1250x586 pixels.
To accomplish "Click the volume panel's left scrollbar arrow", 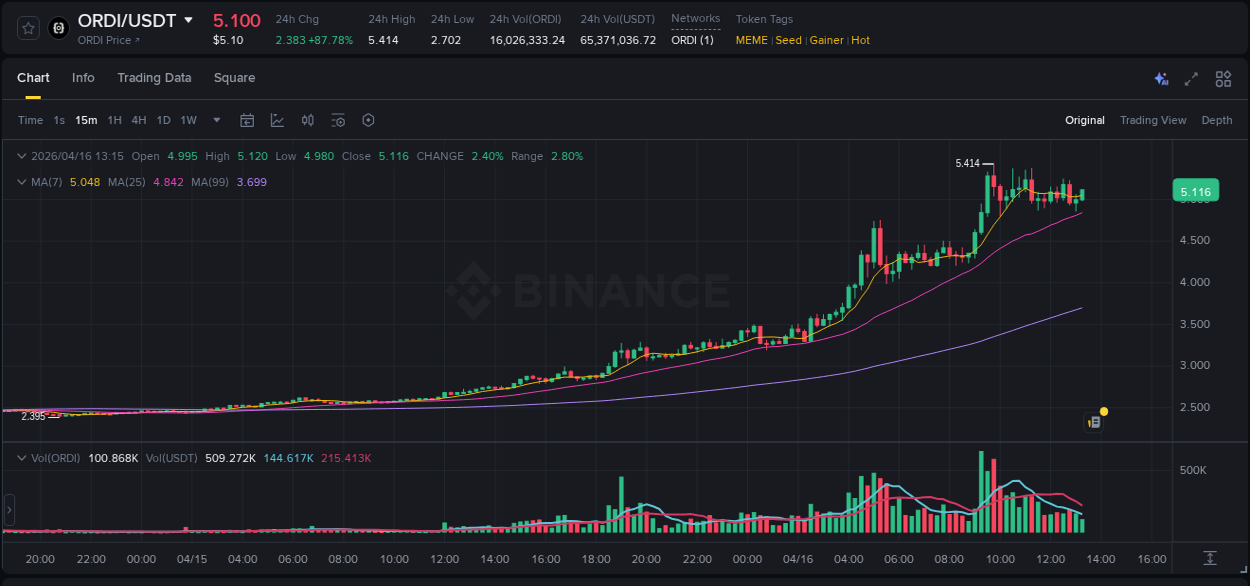I will (8, 510).
